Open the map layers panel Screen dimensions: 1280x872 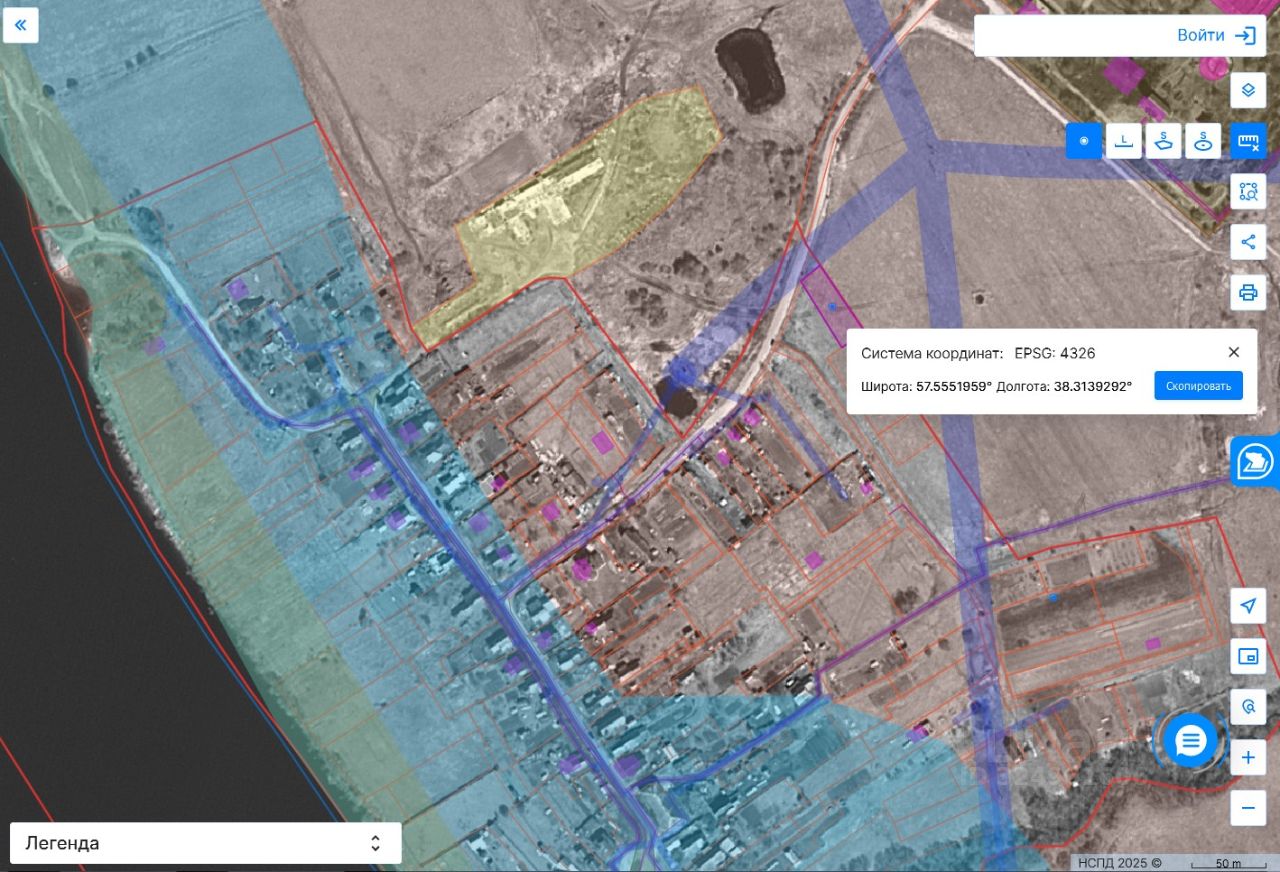click(1248, 90)
